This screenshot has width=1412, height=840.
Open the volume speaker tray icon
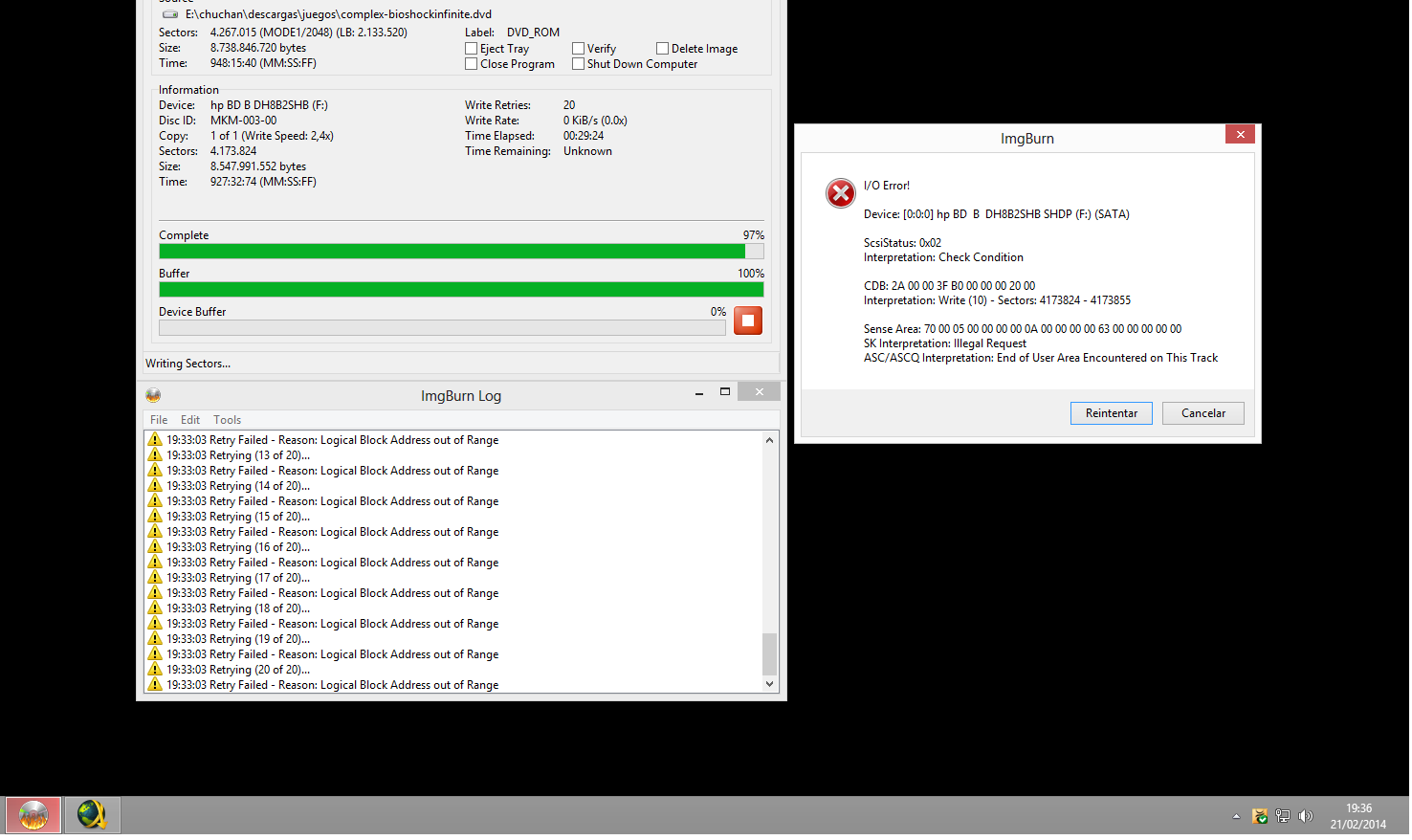1306,817
